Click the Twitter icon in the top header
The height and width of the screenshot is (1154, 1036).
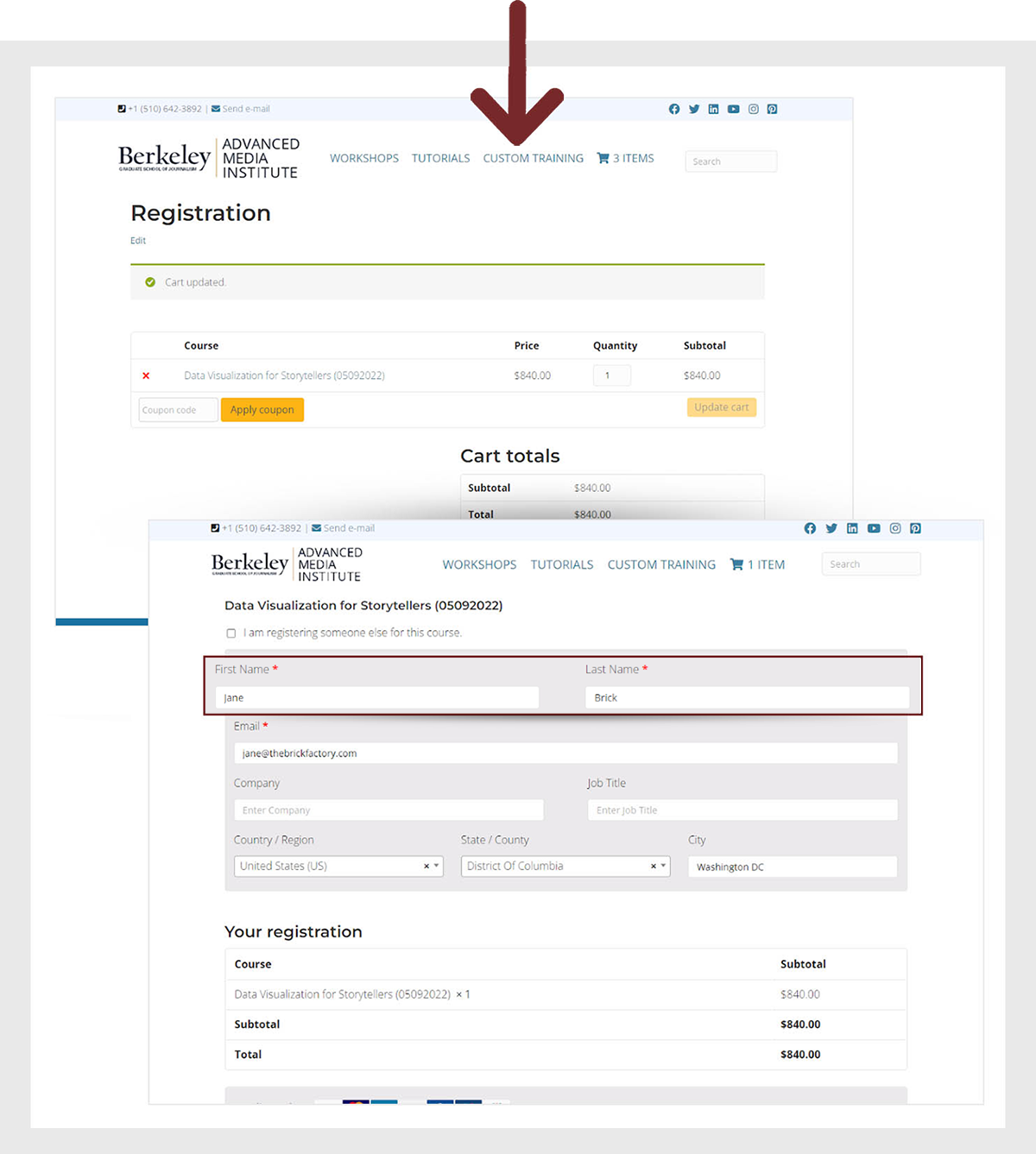pyautogui.click(x=694, y=109)
